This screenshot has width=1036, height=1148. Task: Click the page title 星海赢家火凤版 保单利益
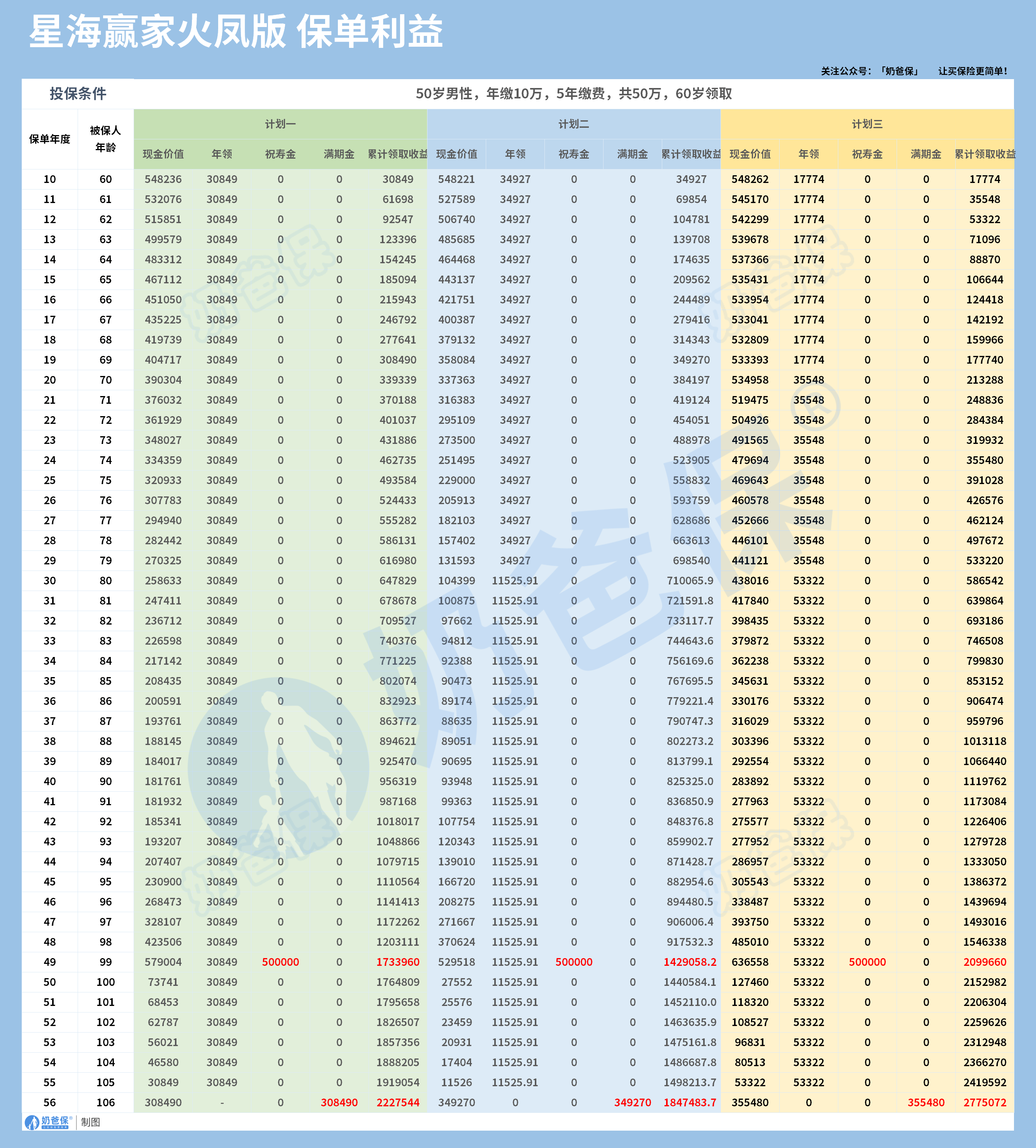point(236,32)
